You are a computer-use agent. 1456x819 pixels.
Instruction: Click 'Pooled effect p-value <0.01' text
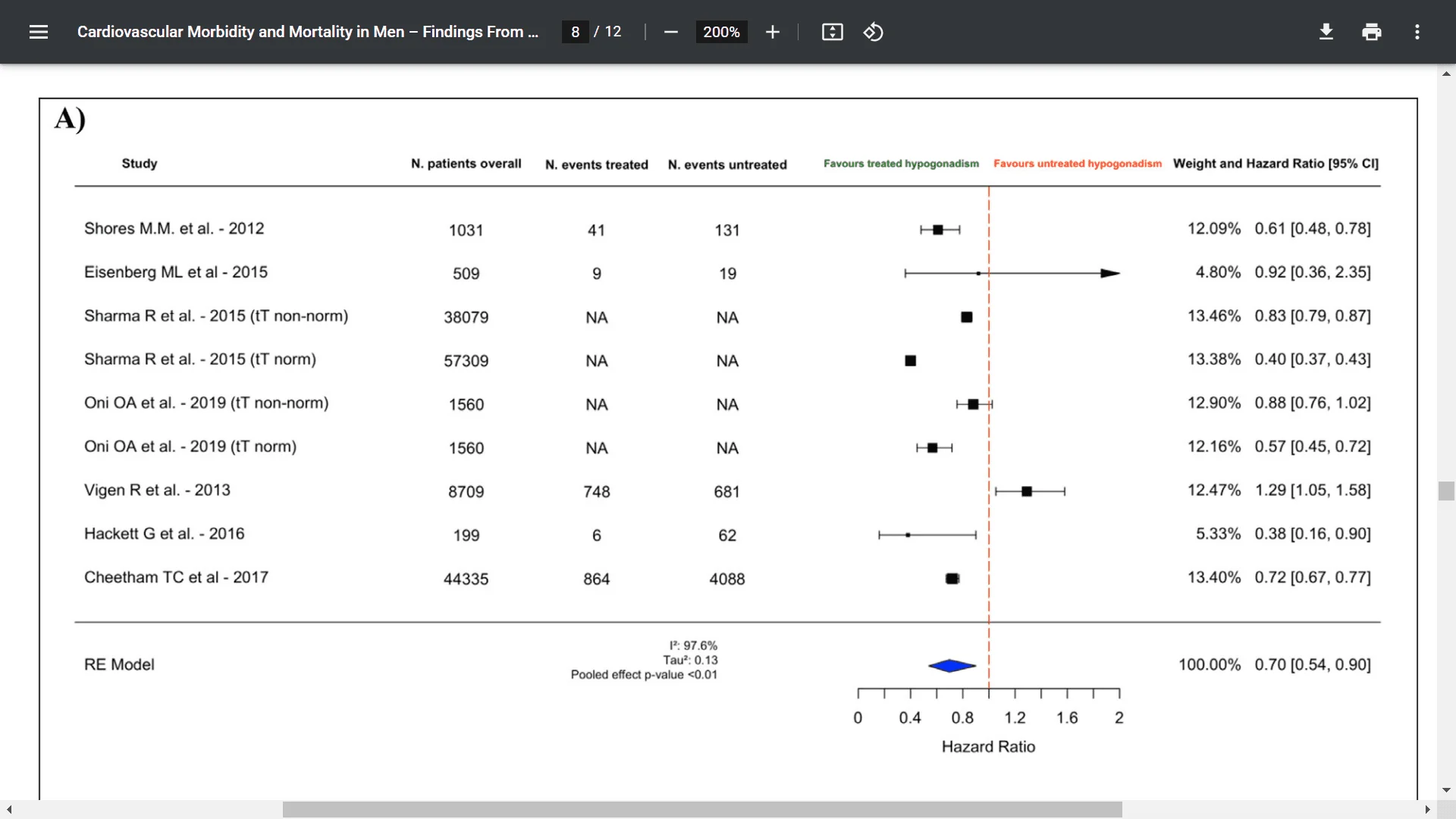coord(644,675)
